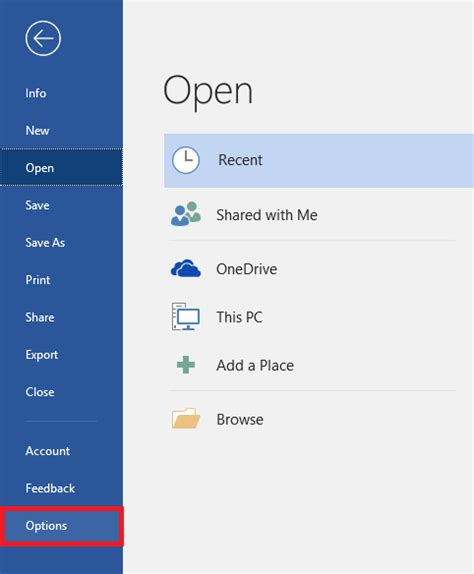Open the Feedback page
474x574 pixels.
tap(61, 488)
